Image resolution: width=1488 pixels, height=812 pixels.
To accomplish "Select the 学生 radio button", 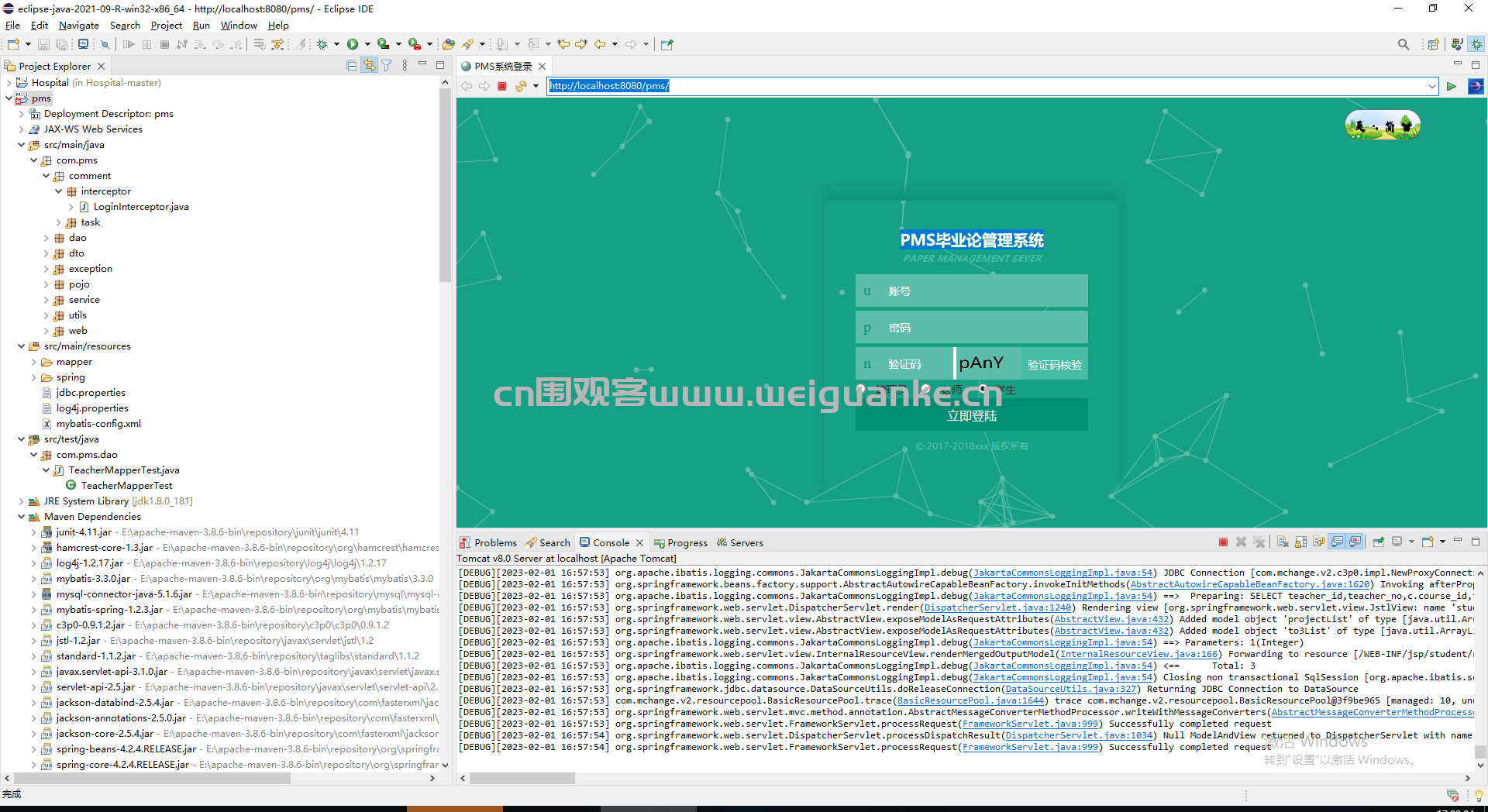I will (983, 389).
